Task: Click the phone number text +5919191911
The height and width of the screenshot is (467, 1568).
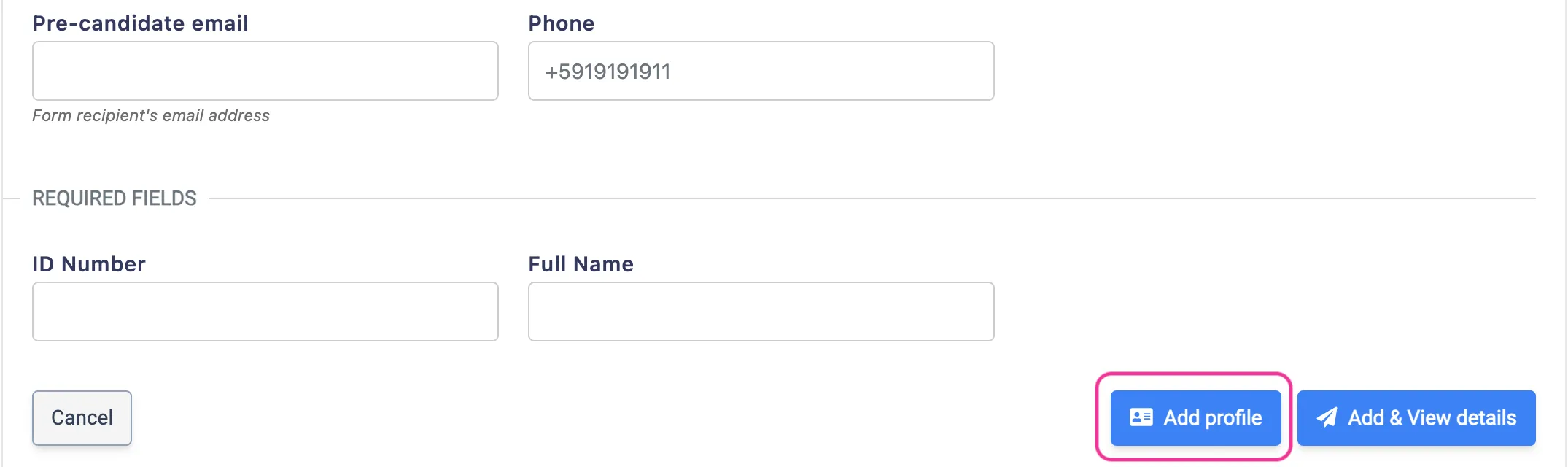Action: pyautogui.click(x=607, y=71)
